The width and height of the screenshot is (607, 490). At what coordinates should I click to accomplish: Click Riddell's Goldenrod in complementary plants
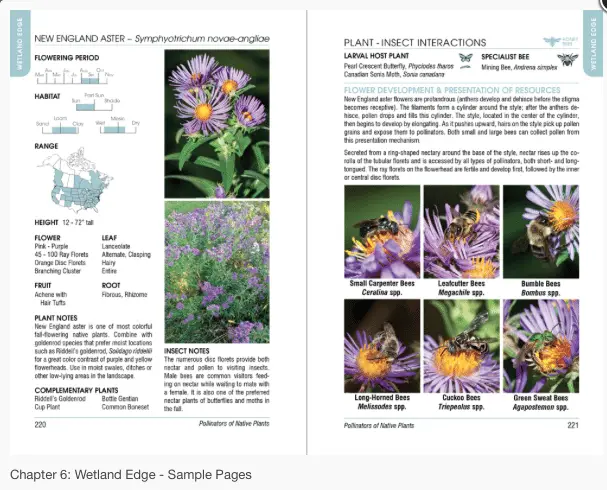click(60, 399)
